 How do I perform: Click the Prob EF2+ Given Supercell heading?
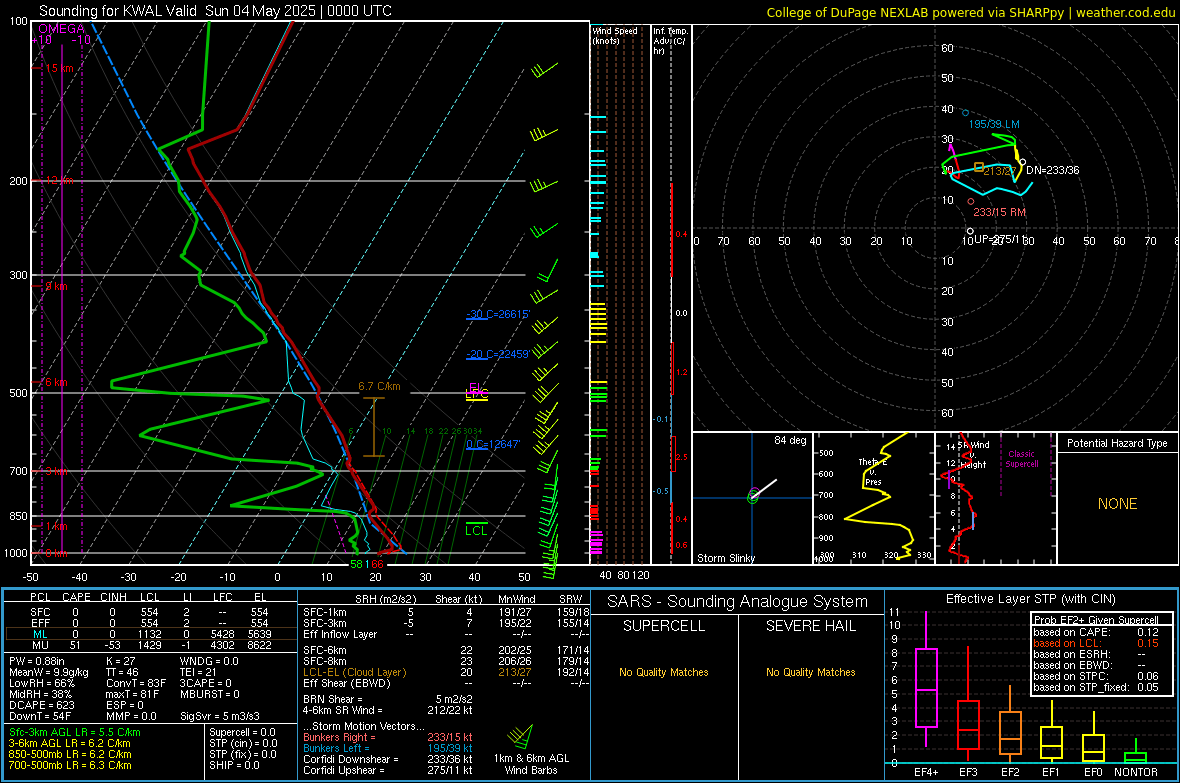click(1096, 620)
